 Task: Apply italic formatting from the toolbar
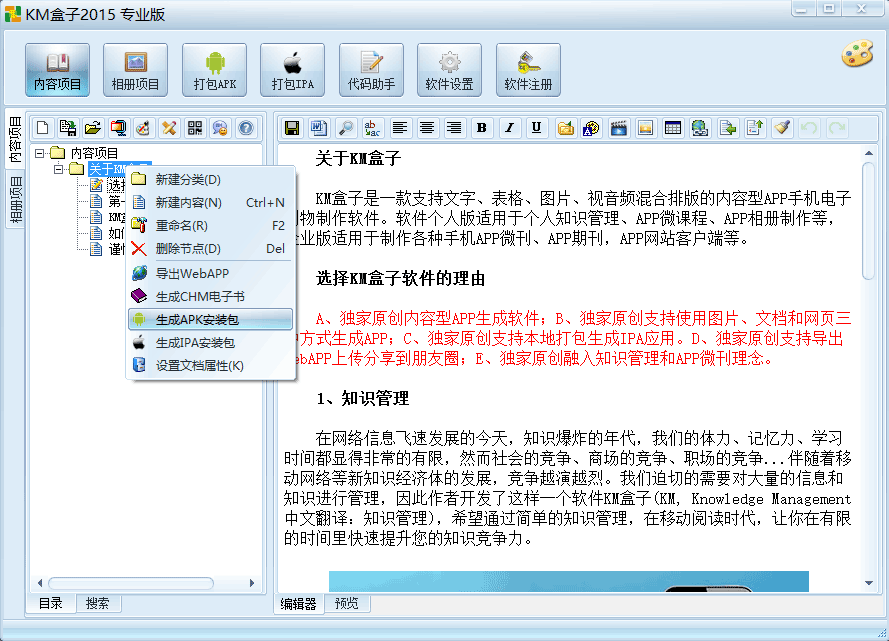click(509, 128)
